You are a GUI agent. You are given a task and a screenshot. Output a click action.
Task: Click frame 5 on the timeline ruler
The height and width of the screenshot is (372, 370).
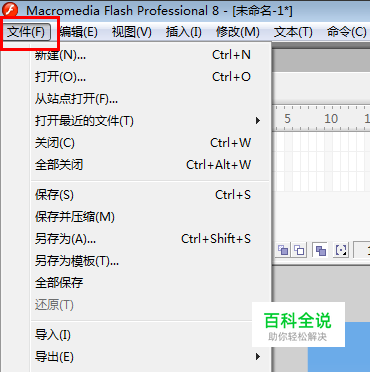click(288, 118)
